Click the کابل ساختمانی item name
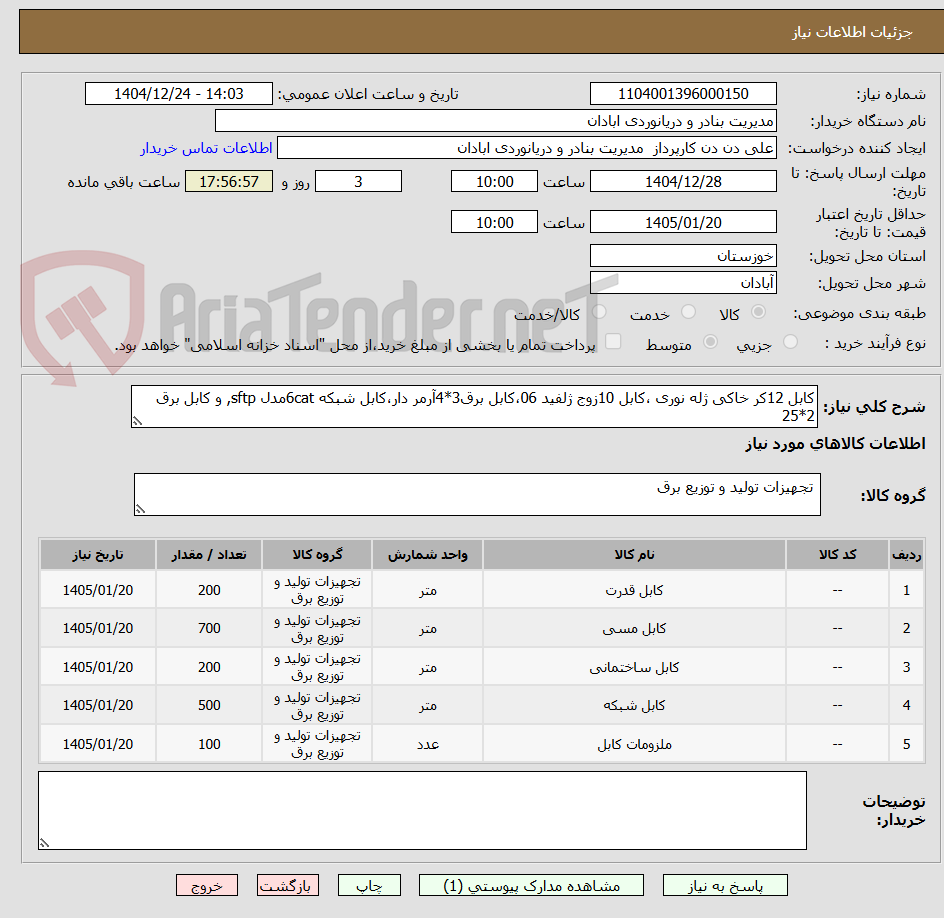The width and height of the screenshot is (944, 918). 634,667
